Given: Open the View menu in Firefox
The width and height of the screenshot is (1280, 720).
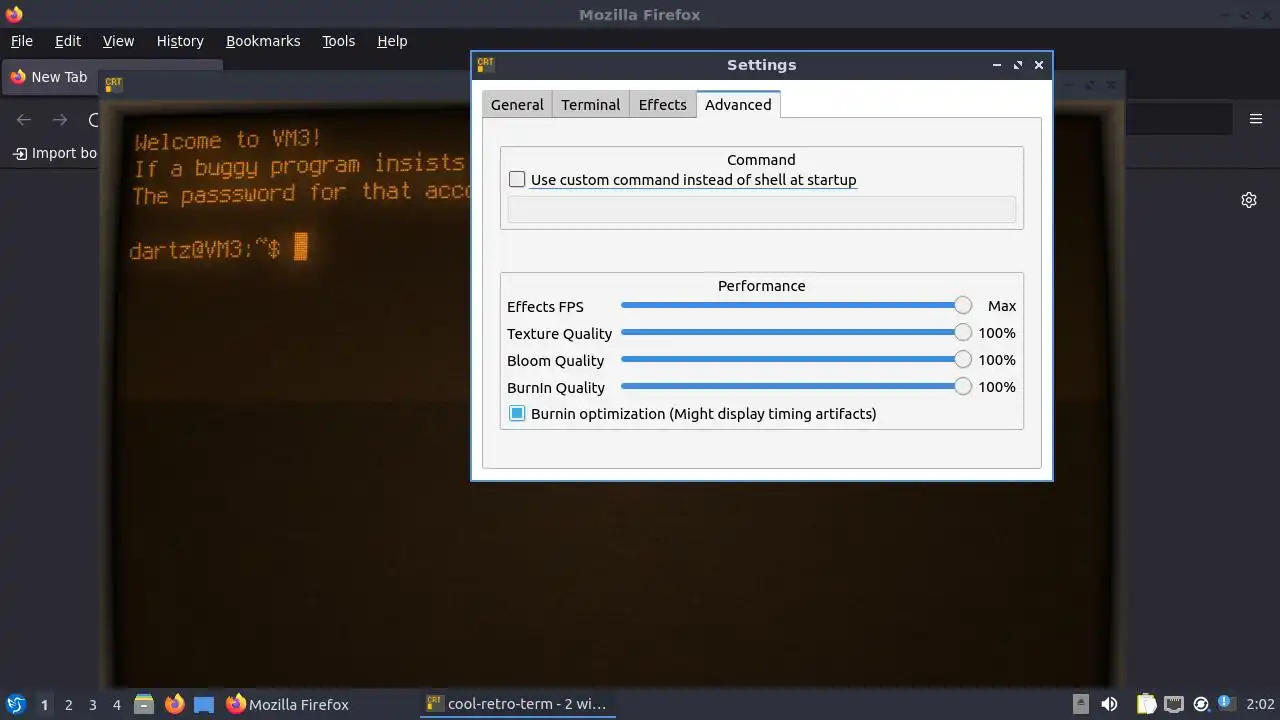Looking at the screenshot, I should (118, 41).
